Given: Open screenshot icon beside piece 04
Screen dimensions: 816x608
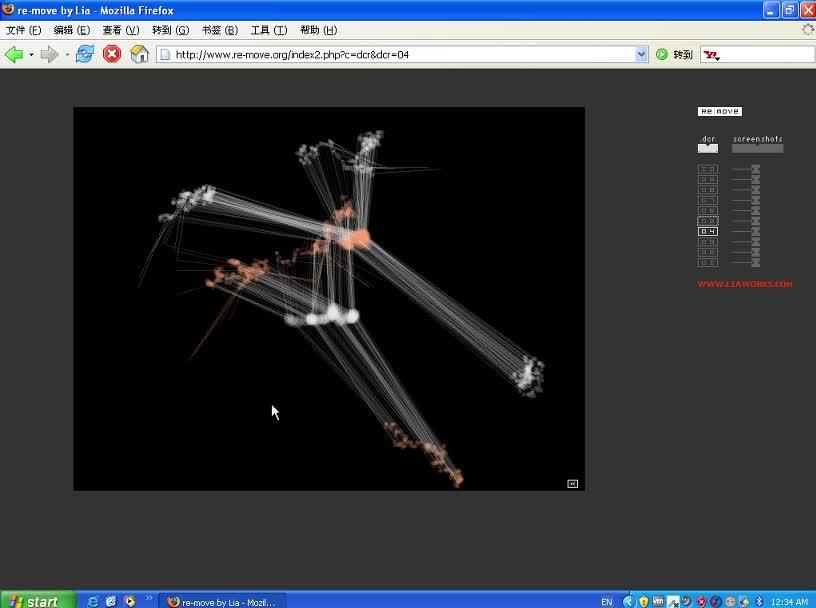Looking at the screenshot, I should (x=756, y=232).
